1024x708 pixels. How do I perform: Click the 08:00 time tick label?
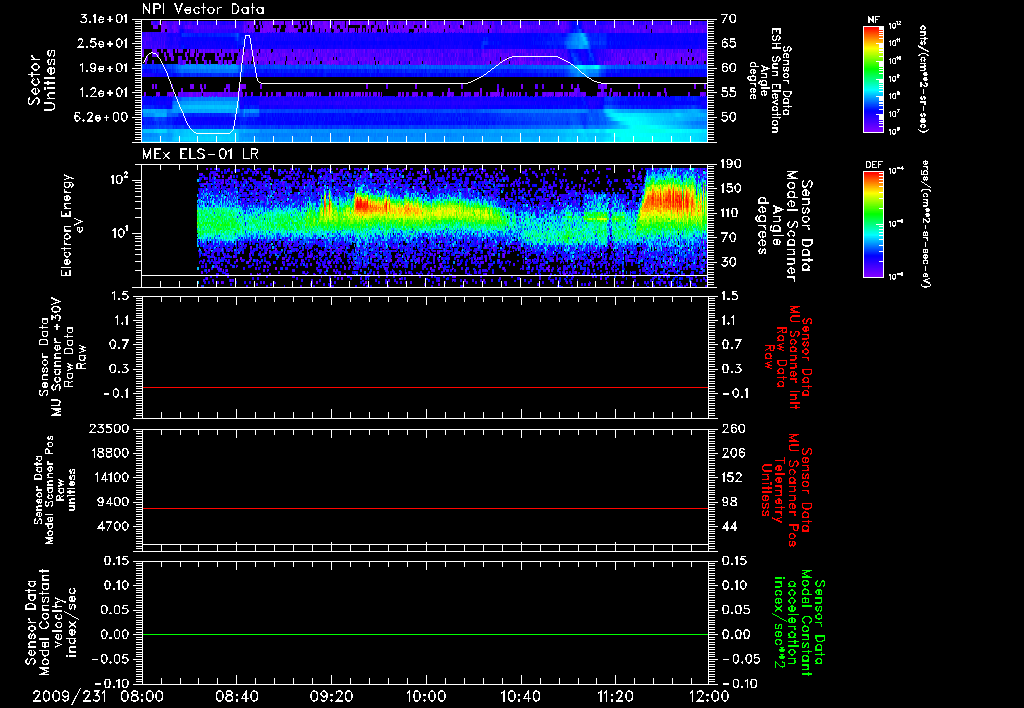pyautogui.click(x=142, y=696)
